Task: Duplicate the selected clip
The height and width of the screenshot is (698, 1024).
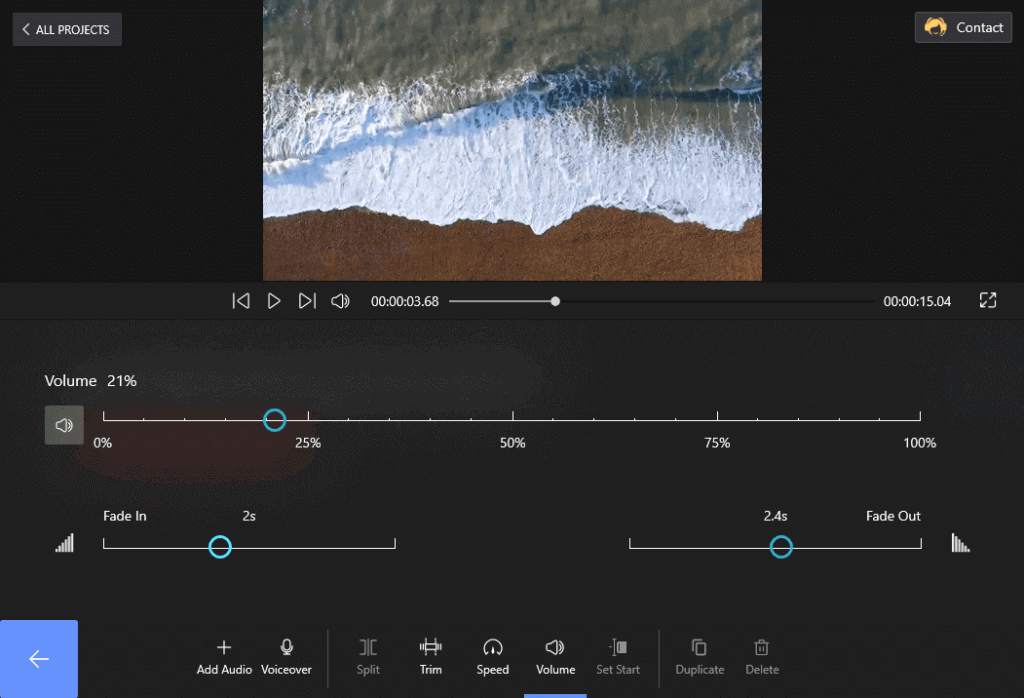Action: tap(699, 658)
